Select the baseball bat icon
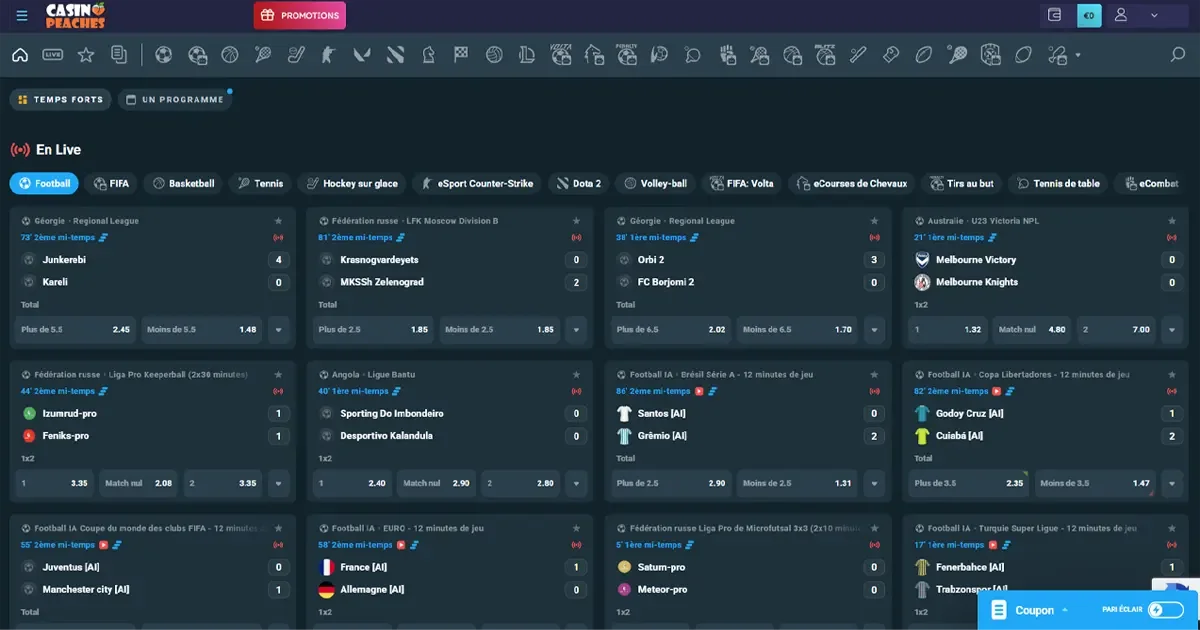The width and height of the screenshot is (1200, 630). (858, 55)
